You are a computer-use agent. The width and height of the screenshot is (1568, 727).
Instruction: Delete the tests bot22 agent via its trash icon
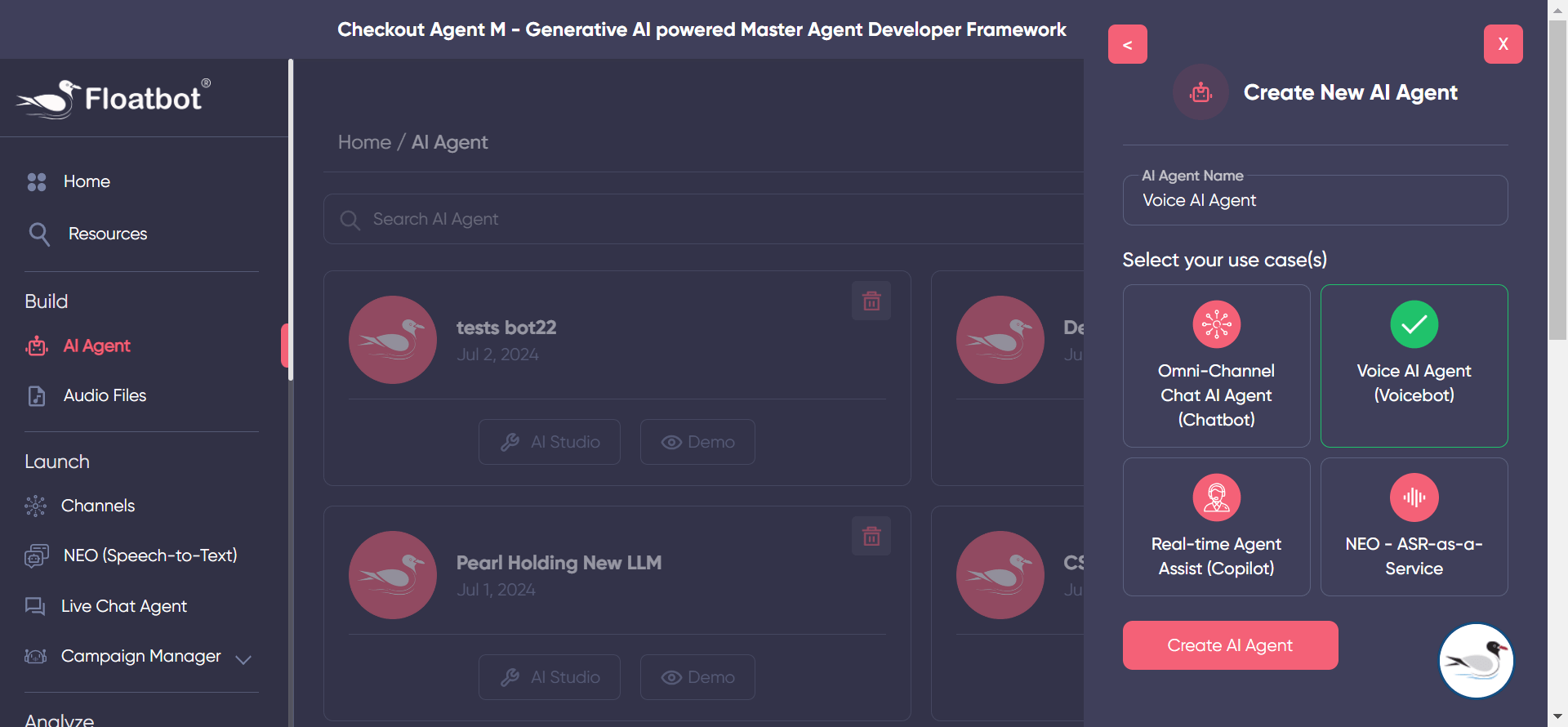tap(871, 301)
